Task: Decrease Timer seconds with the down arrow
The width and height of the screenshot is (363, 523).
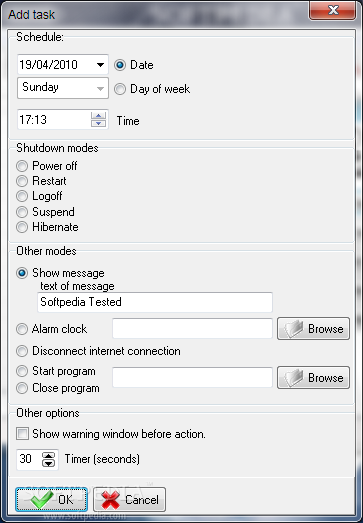Action: tap(49, 463)
